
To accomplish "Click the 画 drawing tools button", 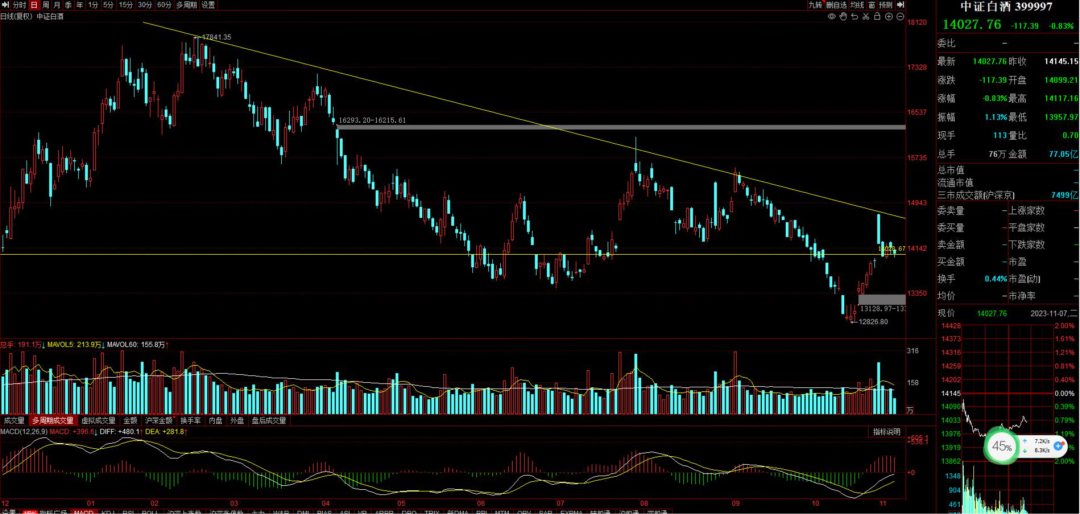I will pyautogui.click(x=871, y=5).
